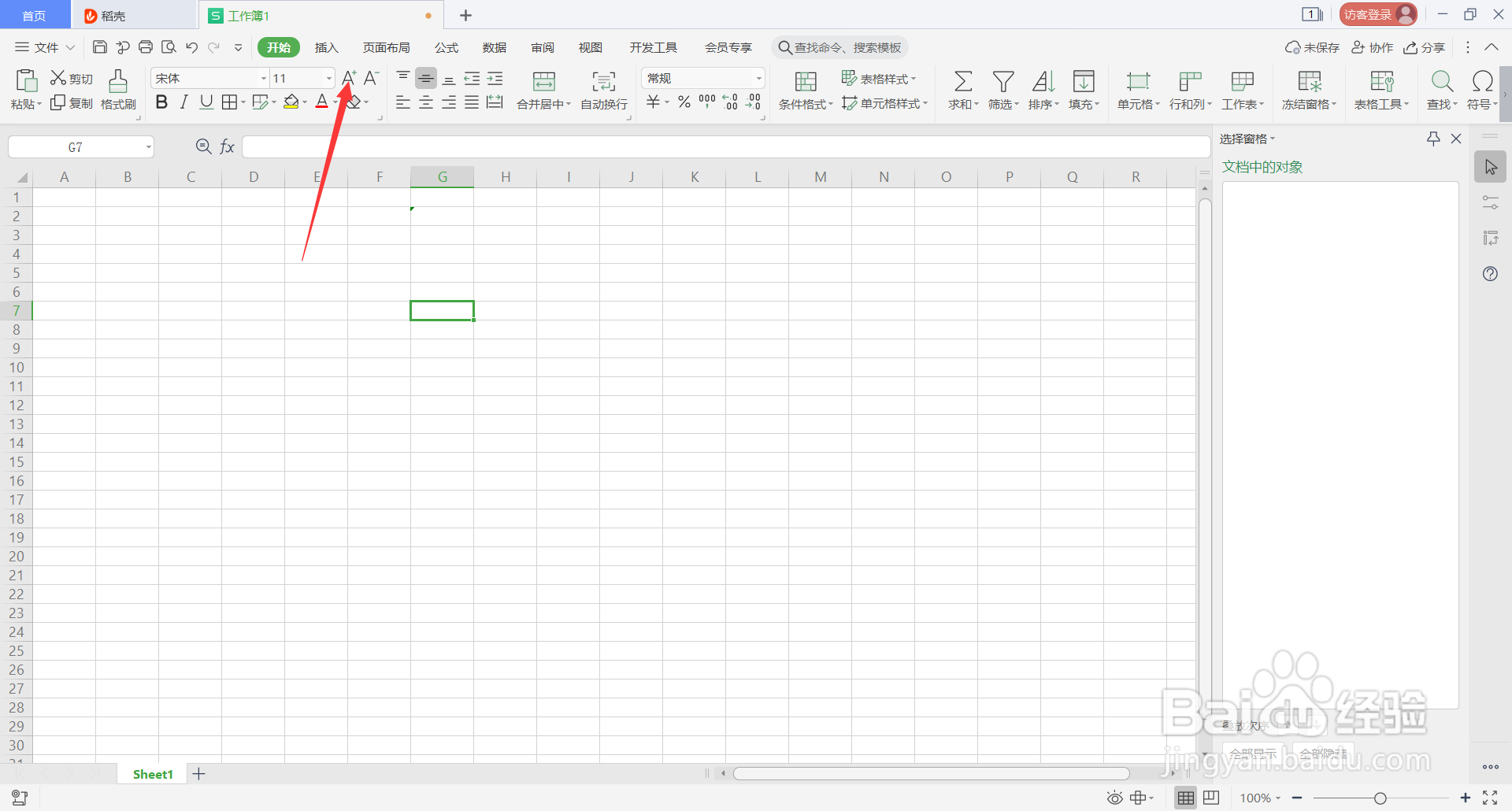Apply percent style format

[684, 102]
